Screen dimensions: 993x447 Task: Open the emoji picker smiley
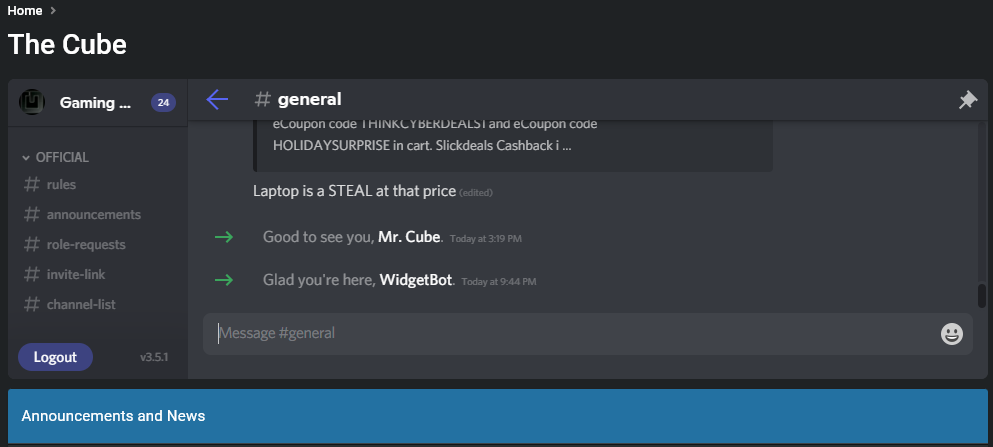tap(952, 334)
